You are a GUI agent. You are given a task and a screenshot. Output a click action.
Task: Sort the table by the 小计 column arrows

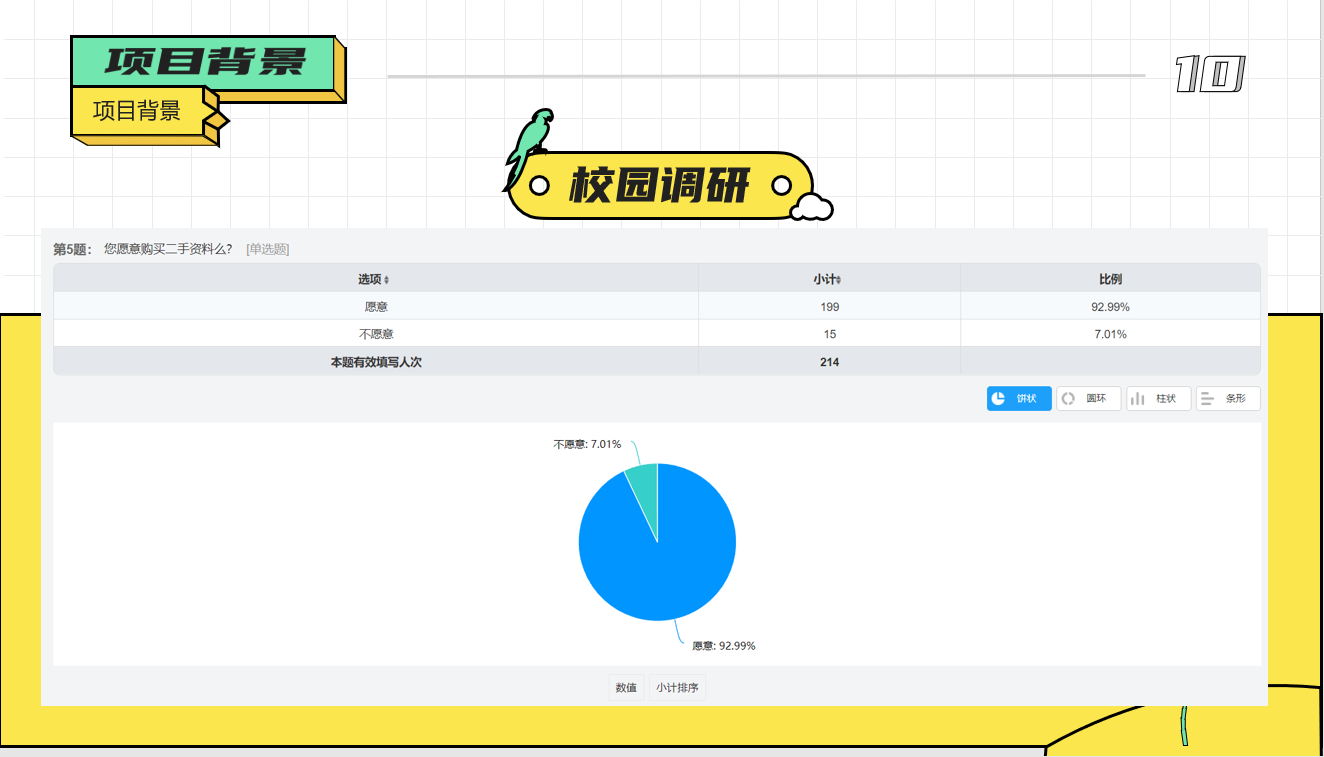click(838, 280)
